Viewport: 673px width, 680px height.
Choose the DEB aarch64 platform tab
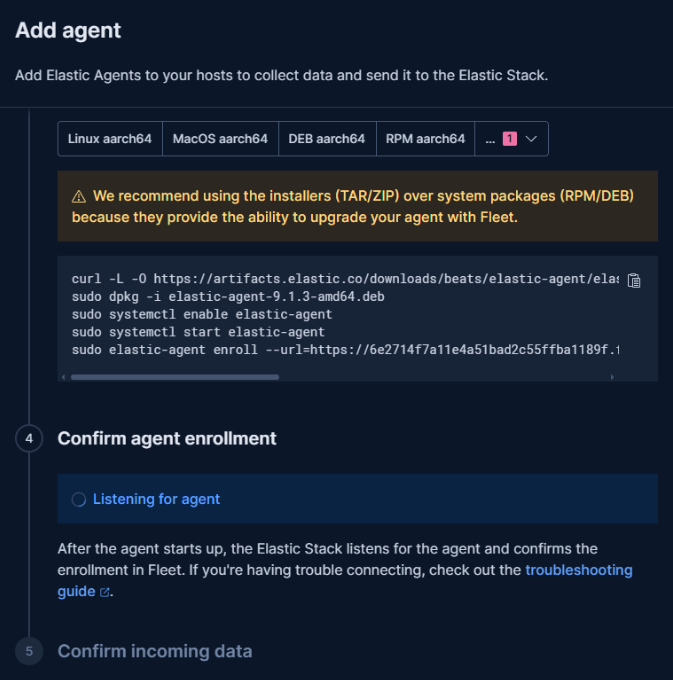click(326, 139)
